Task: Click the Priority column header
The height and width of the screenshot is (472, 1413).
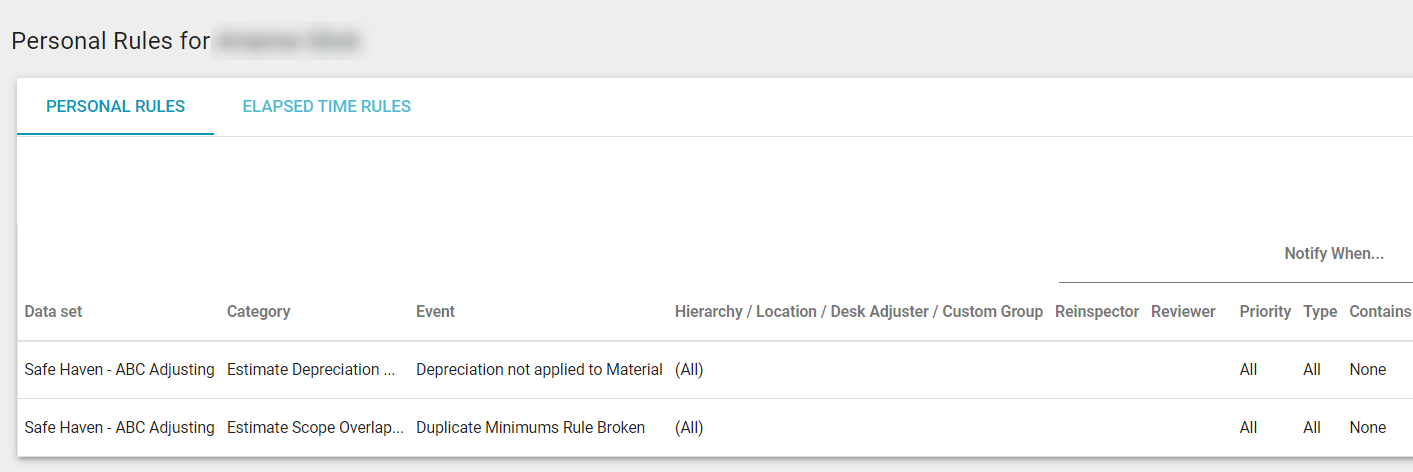Action: point(1265,311)
